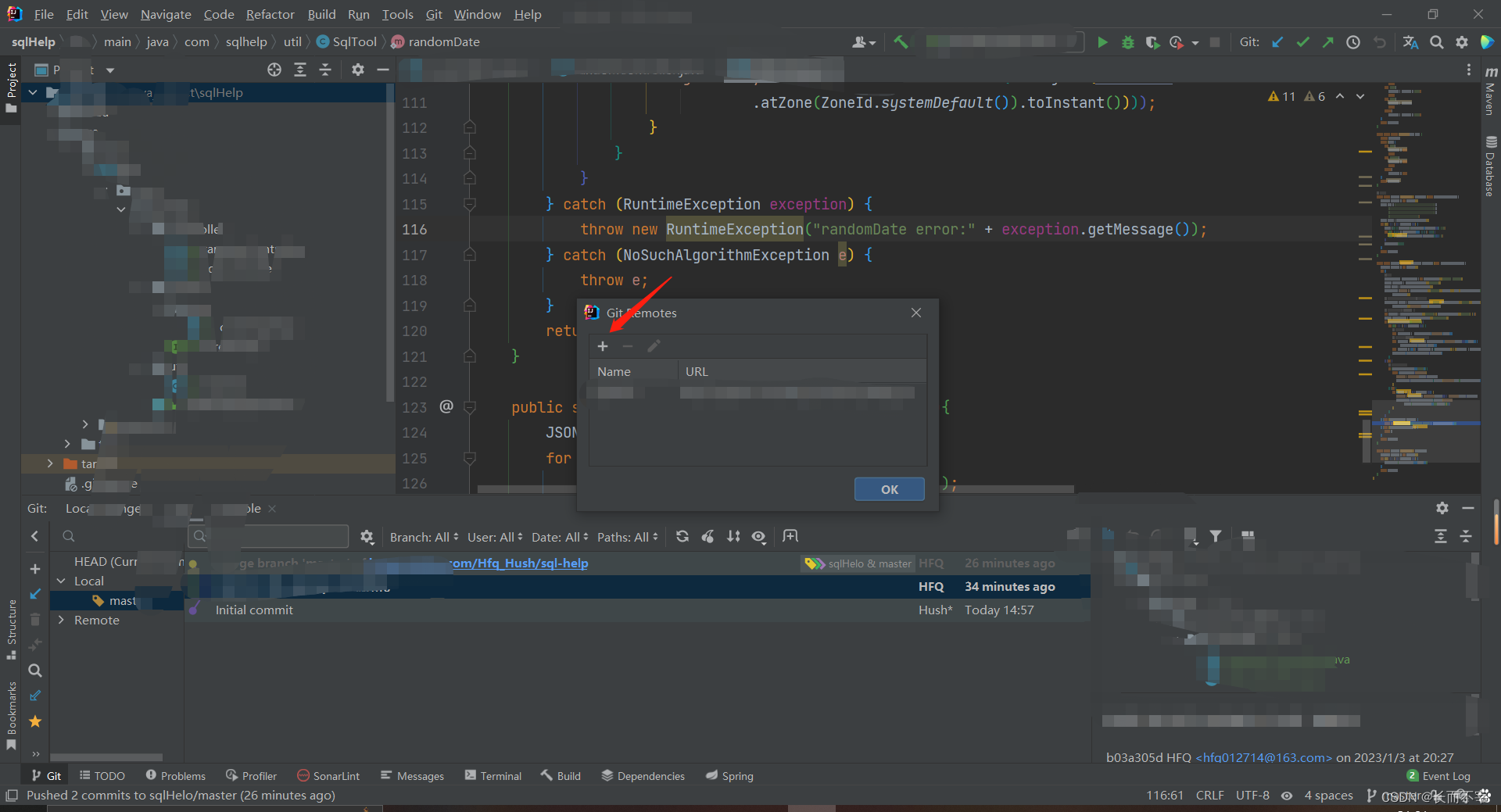Open the Navigate menu
Viewport: 1501px width, 812px height.
(166, 14)
